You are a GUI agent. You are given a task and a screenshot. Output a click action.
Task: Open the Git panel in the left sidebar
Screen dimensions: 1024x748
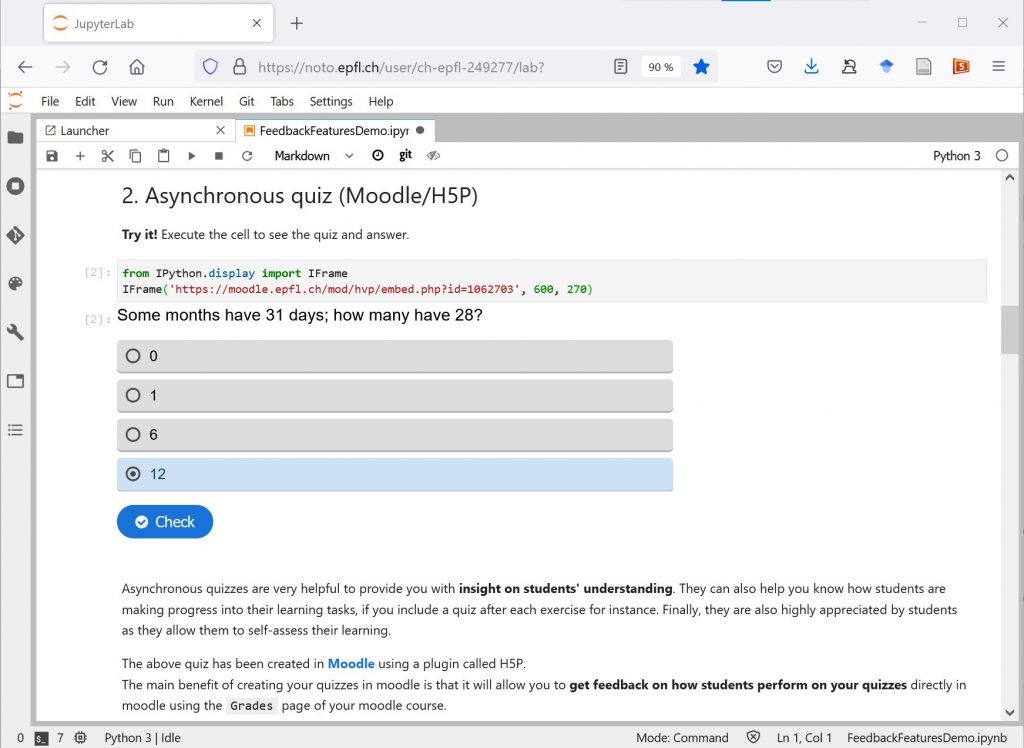(15, 236)
